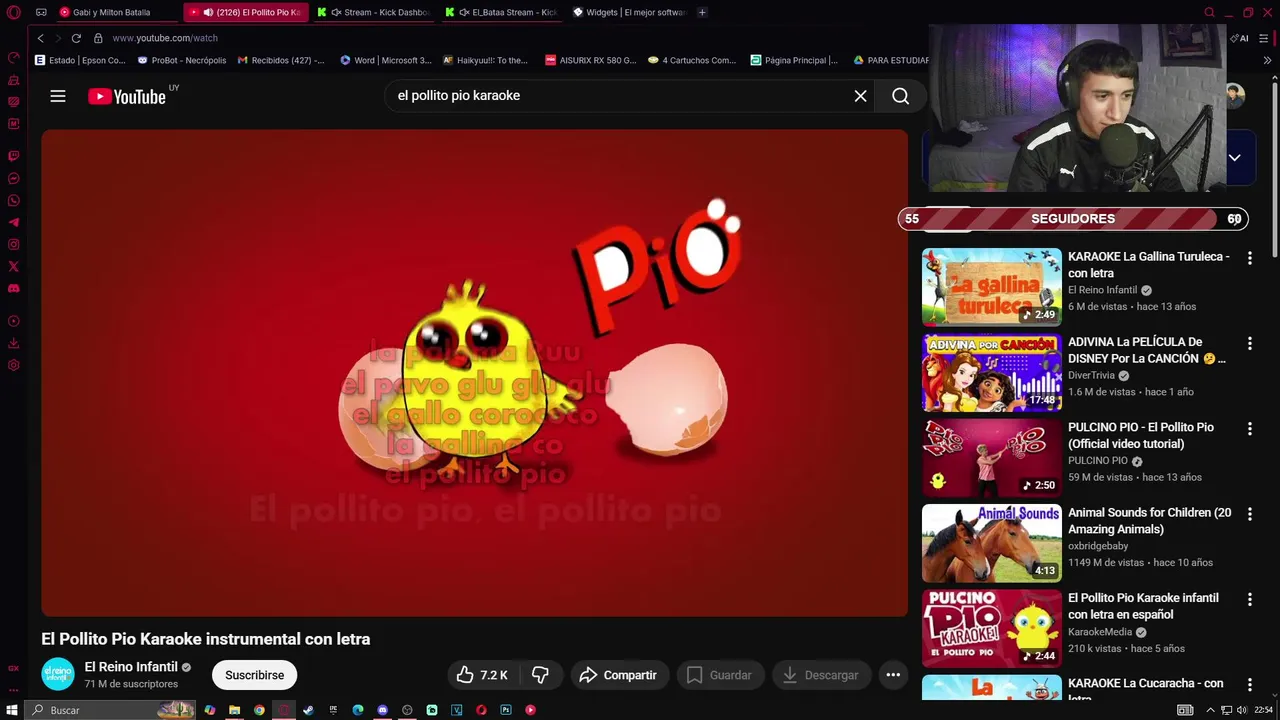Run search with the magnifier button

pos(900,96)
